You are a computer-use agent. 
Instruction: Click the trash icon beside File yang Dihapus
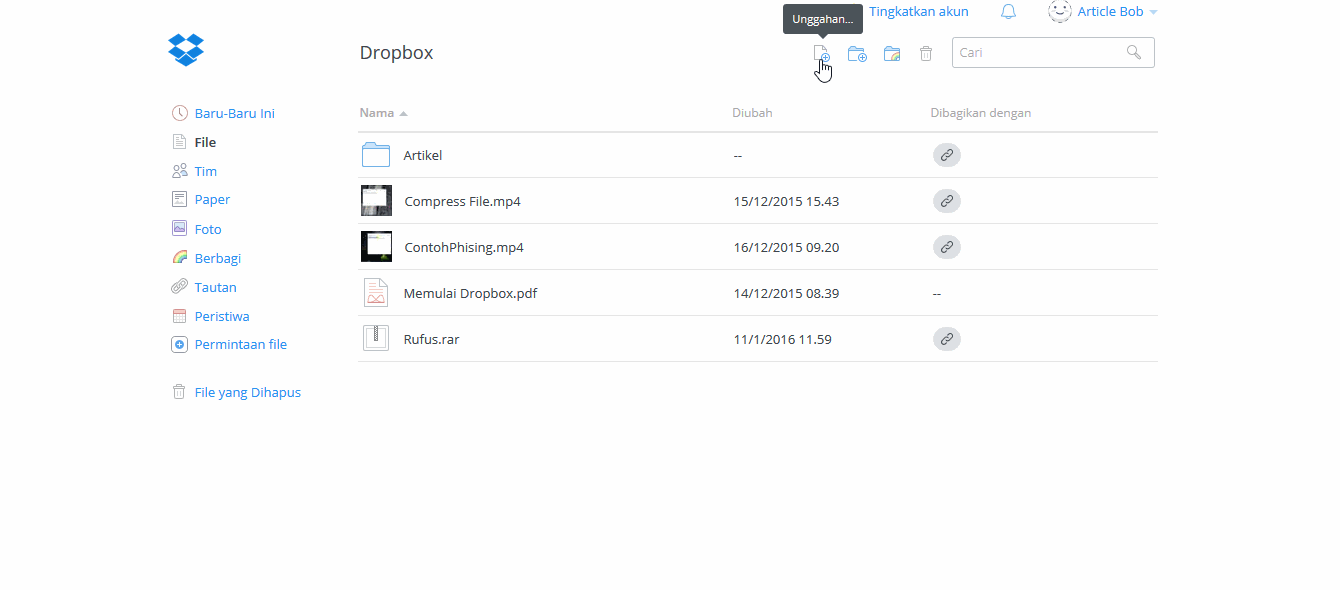pyautogui.click(x=179, y=392)
